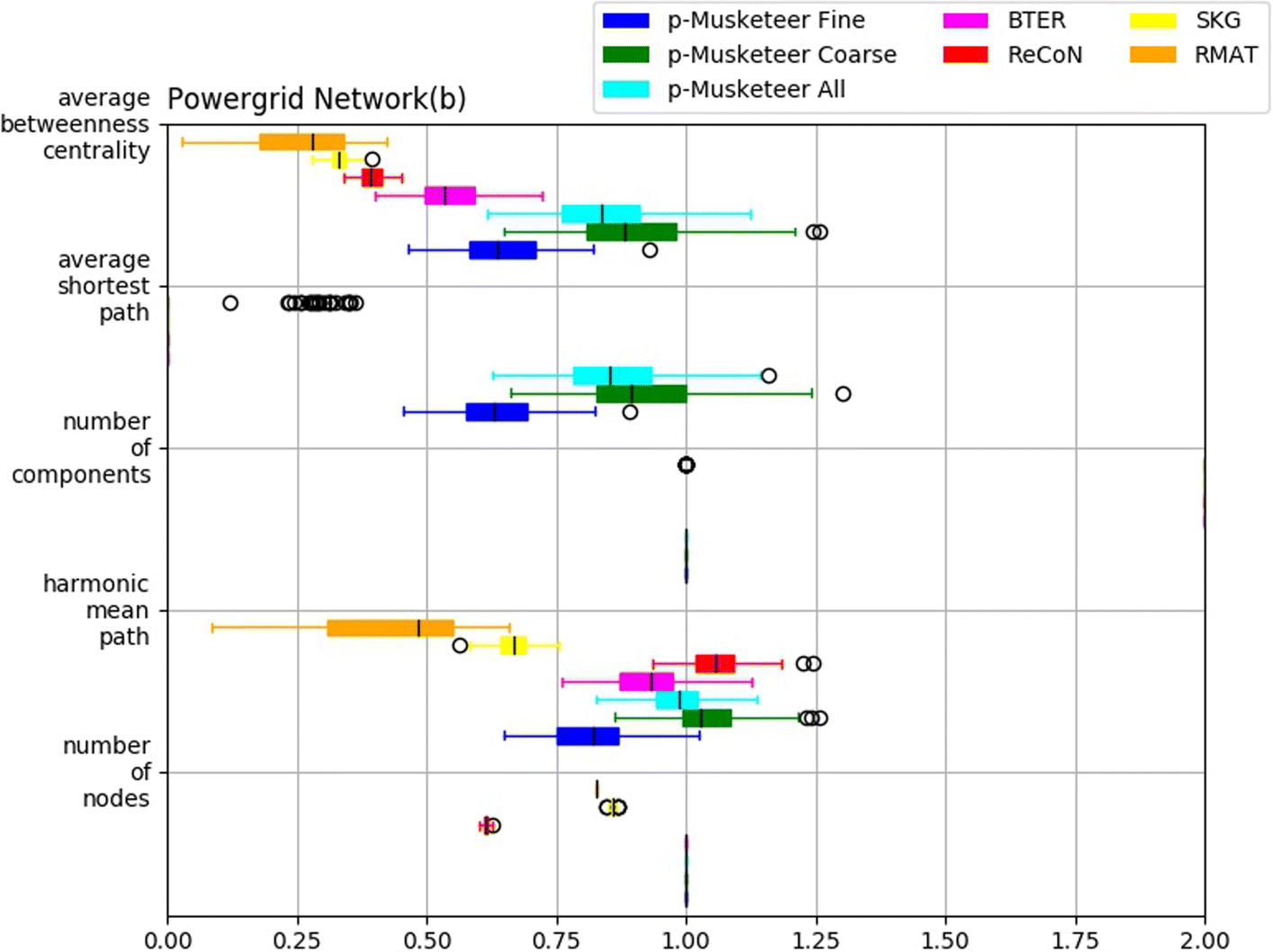Click the green outlier circle near 1.30
The image size is (1273, 952).
click(843, 394)
